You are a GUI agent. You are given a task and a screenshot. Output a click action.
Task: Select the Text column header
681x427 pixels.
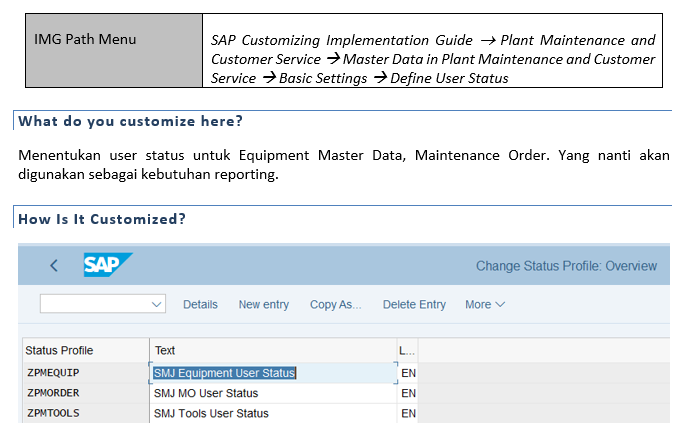[x=273, y=350]
